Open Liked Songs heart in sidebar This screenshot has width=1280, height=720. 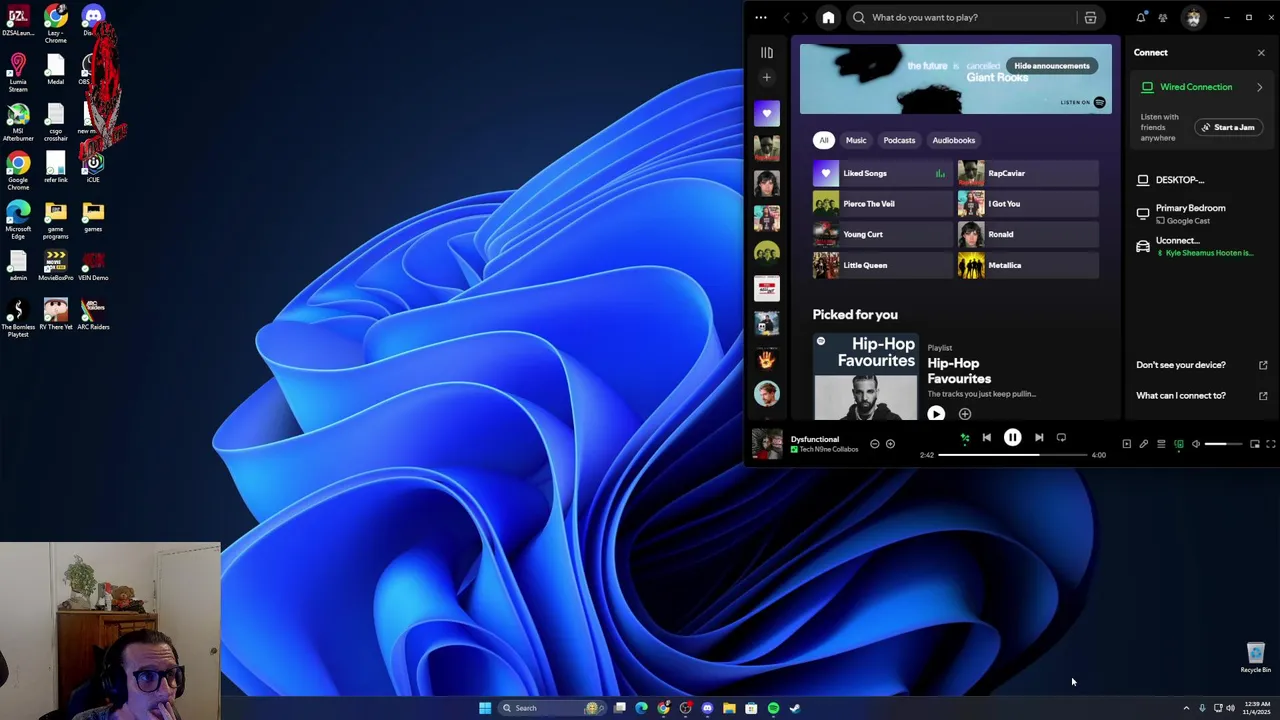point(767,114)
